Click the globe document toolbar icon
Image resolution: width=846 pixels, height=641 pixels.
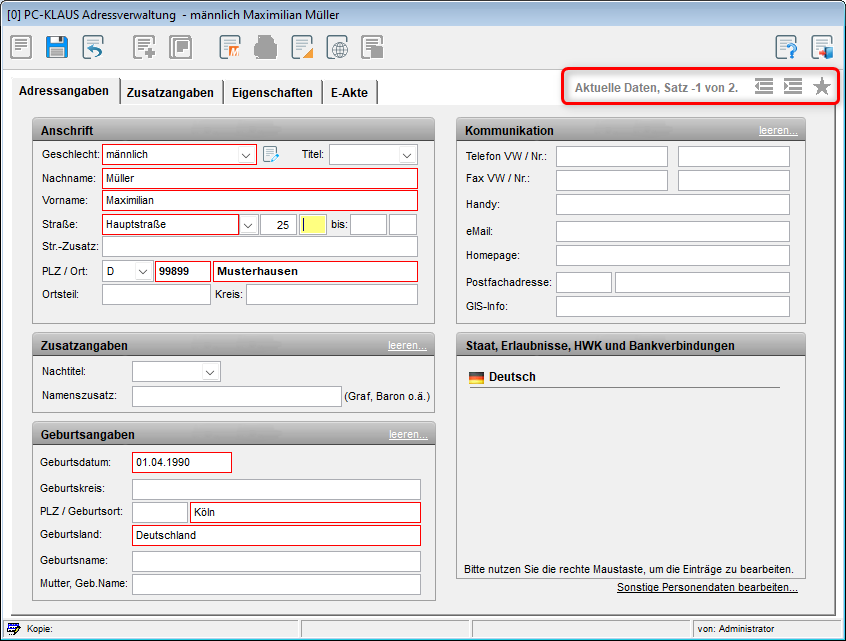(338, 47)
